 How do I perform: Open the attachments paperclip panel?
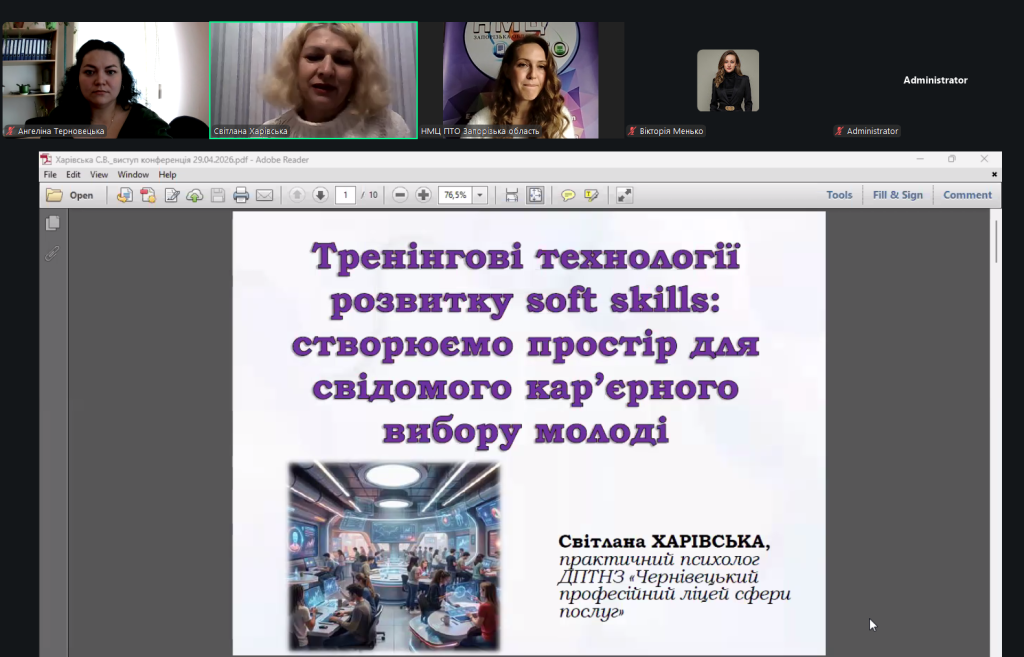(x=53, y=253)
